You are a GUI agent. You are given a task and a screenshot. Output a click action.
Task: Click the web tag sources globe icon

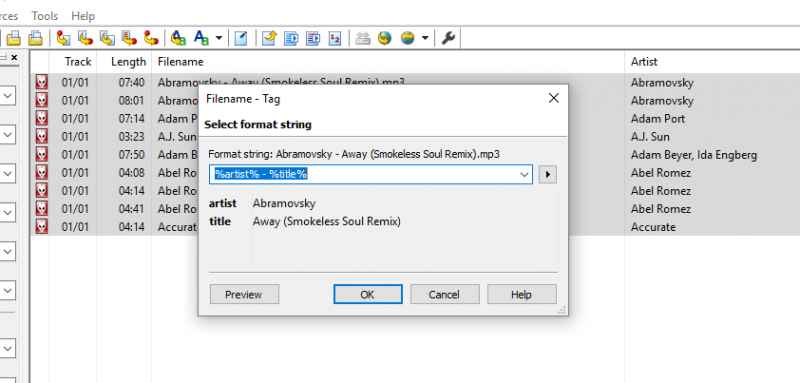pyautogui.click(x=407, y=38)
